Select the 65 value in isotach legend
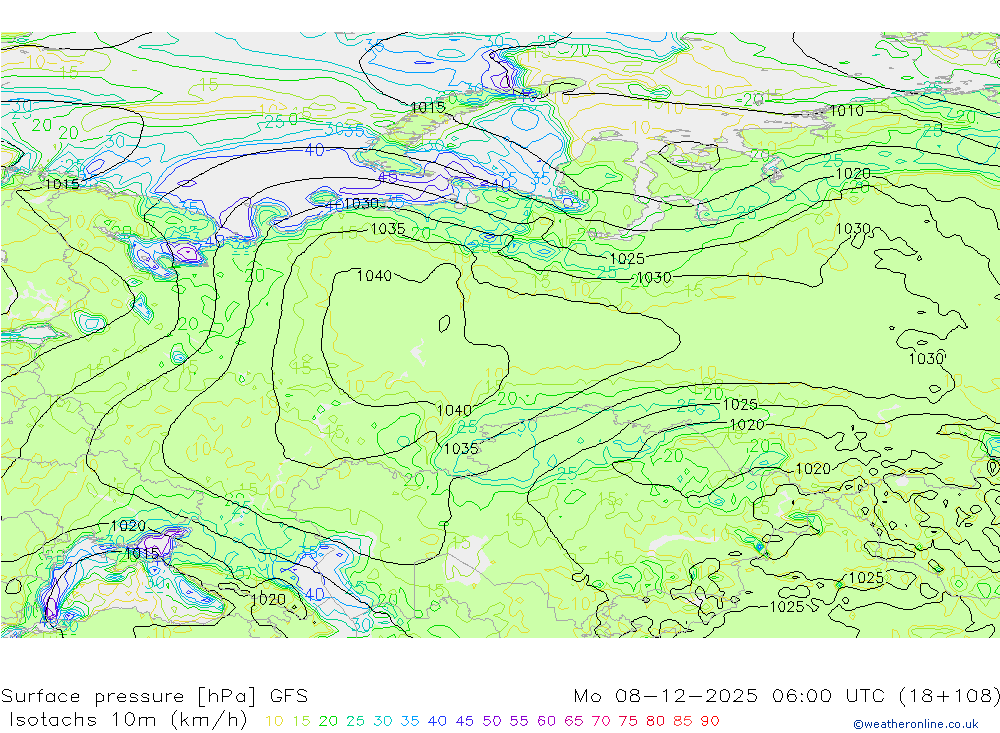Viewport: 1000px width, 733px height. [574, 722]
